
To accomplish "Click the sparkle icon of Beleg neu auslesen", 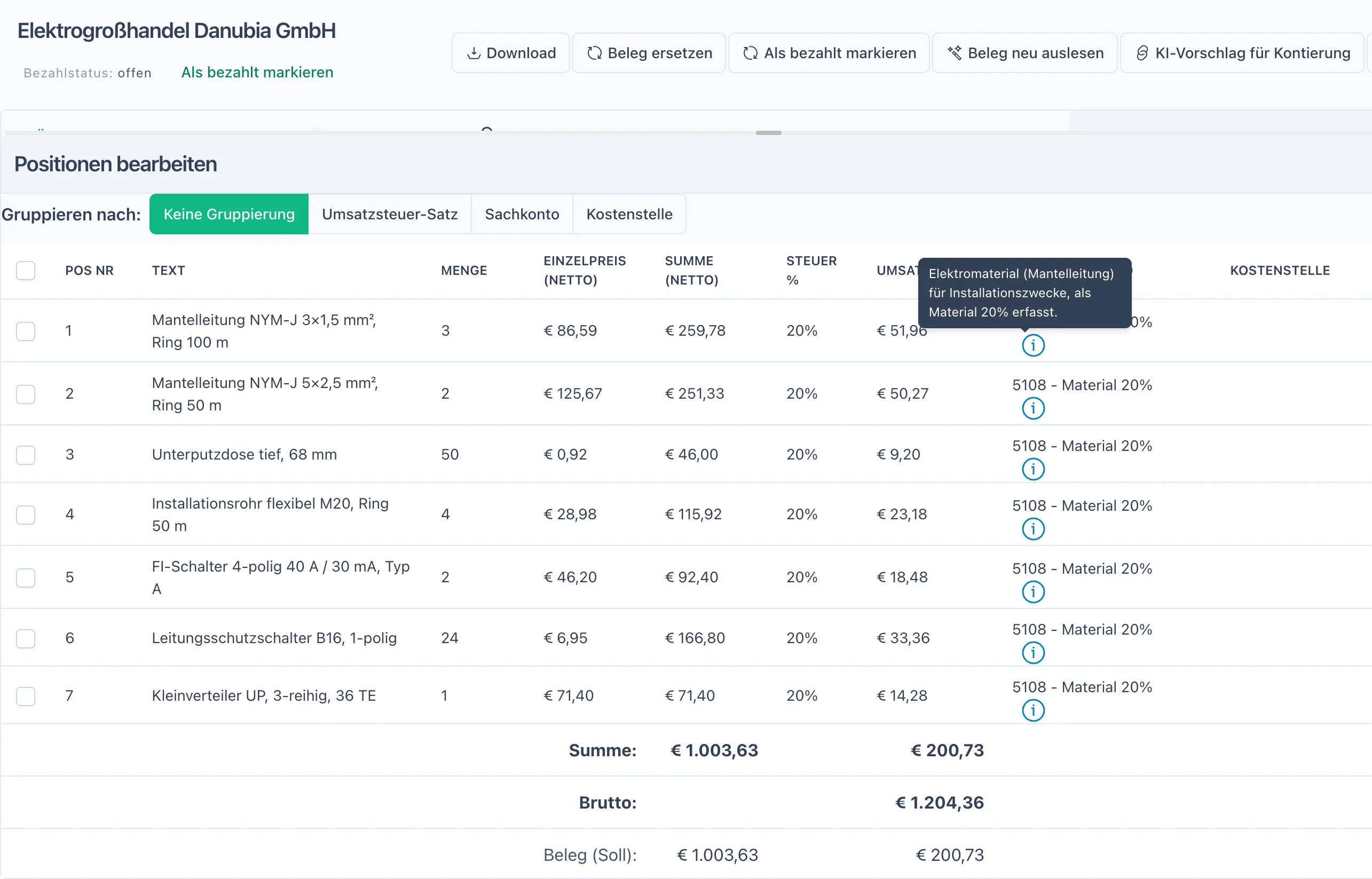I will [954, 53].
